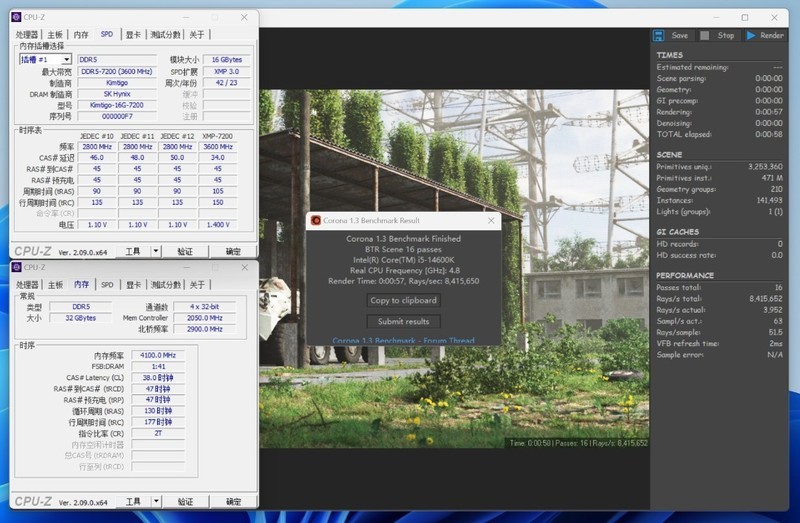
Task: Click TOTAL elapsed value 0:00:58
Action: [769, 134]
